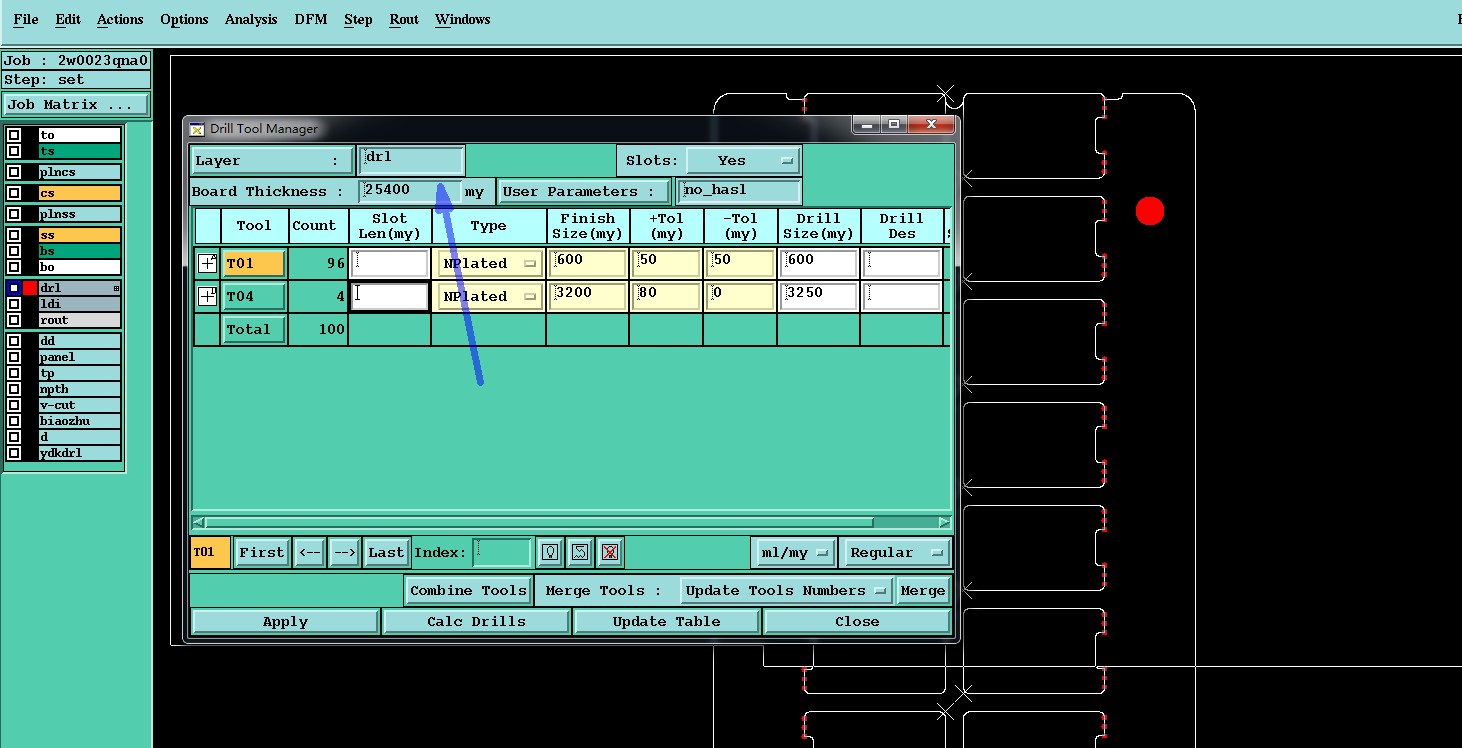Click the Update Table button

click(667, 621)
